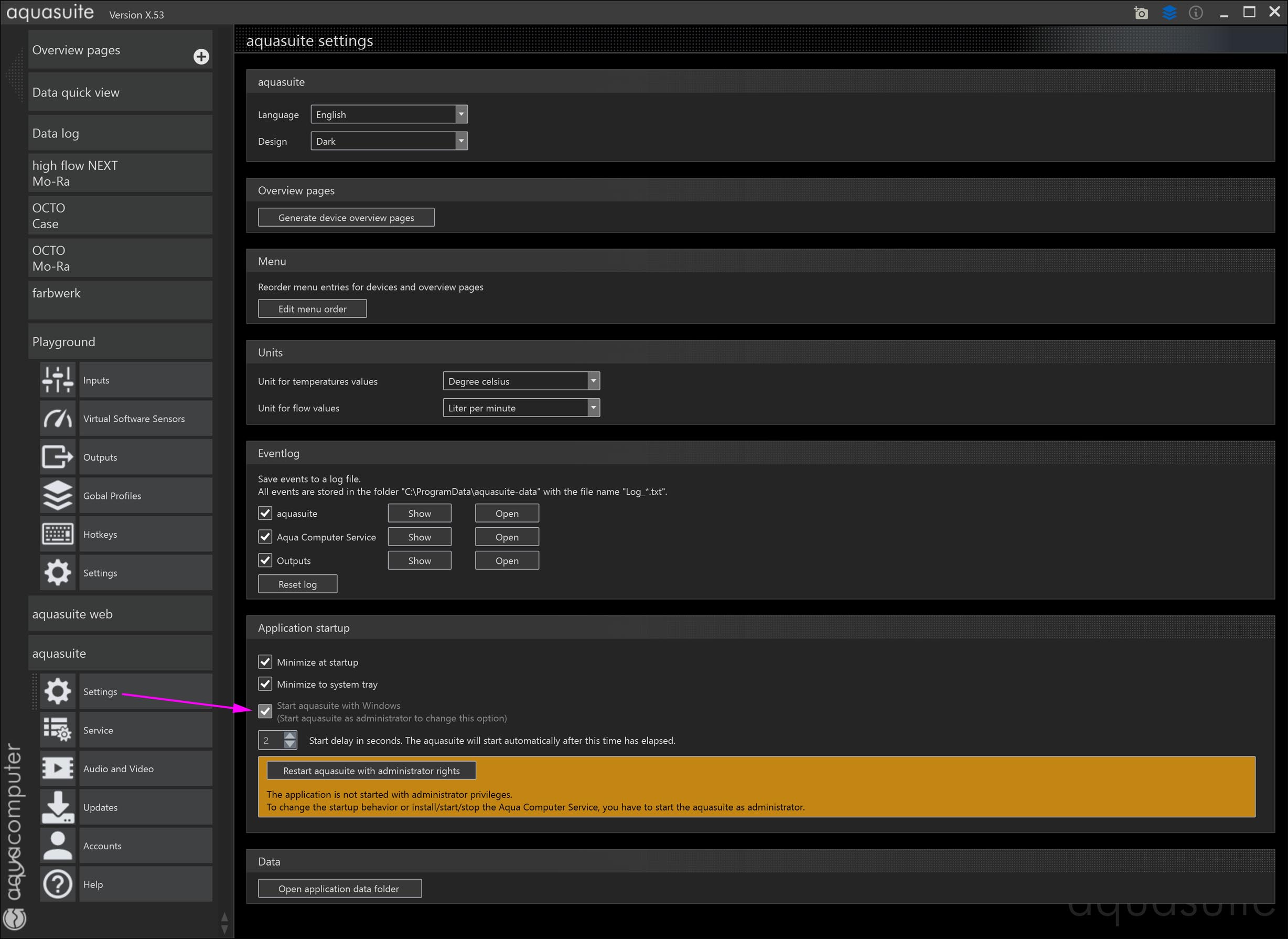Viewport: 1288px width, 939px height.
Task: Open Global Profiles layers icon in sidebar
Action: tap(57, 496)
